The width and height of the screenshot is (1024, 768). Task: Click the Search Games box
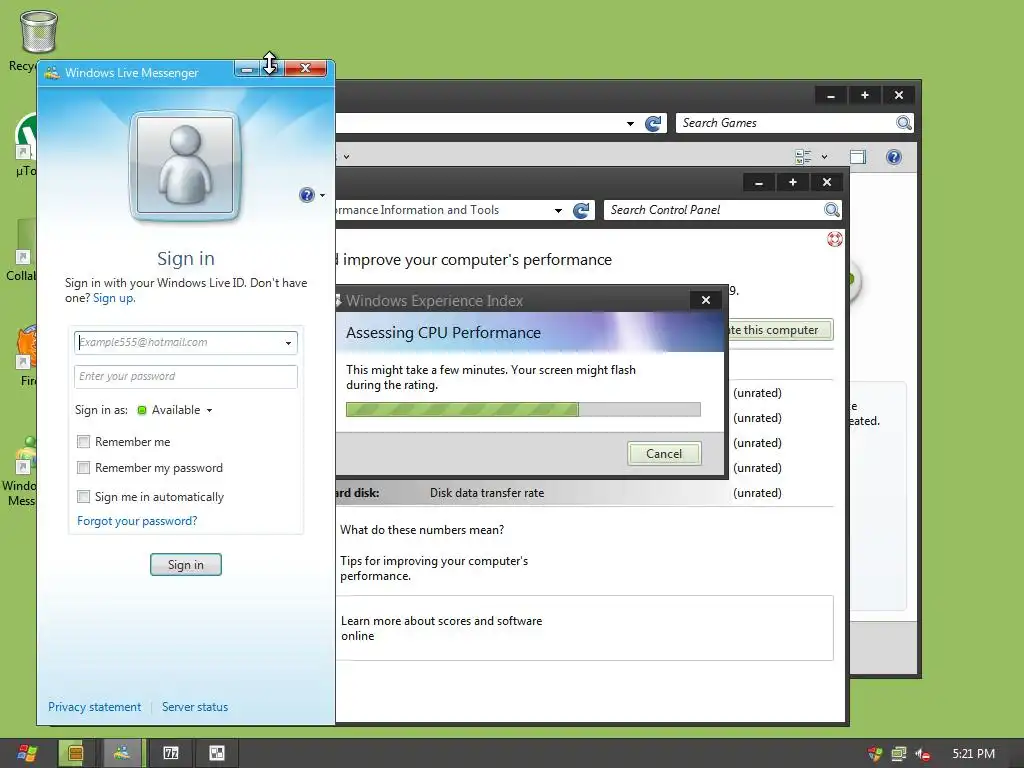point(785,123)
